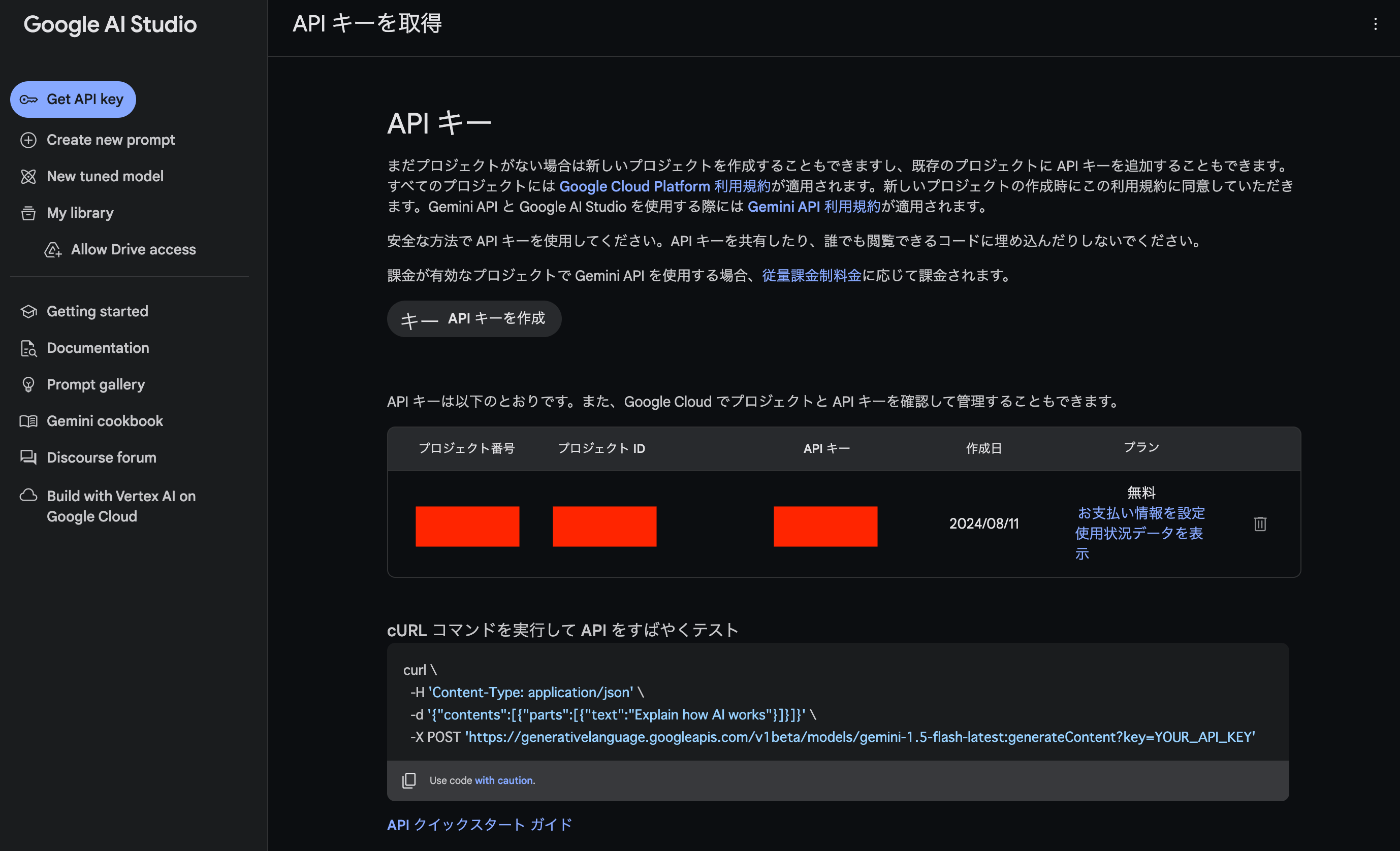Click the Documentation page icon
1400x851 pixels.
[x=28, y=348]
